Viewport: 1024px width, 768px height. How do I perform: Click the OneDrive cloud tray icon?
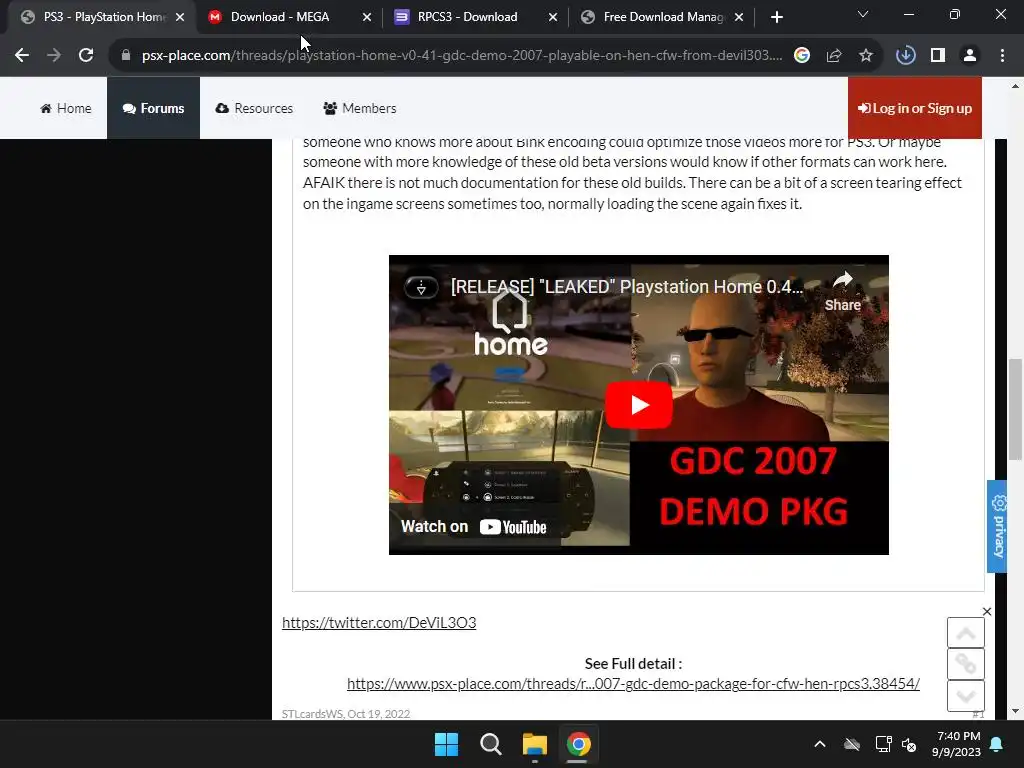[851, 744]
